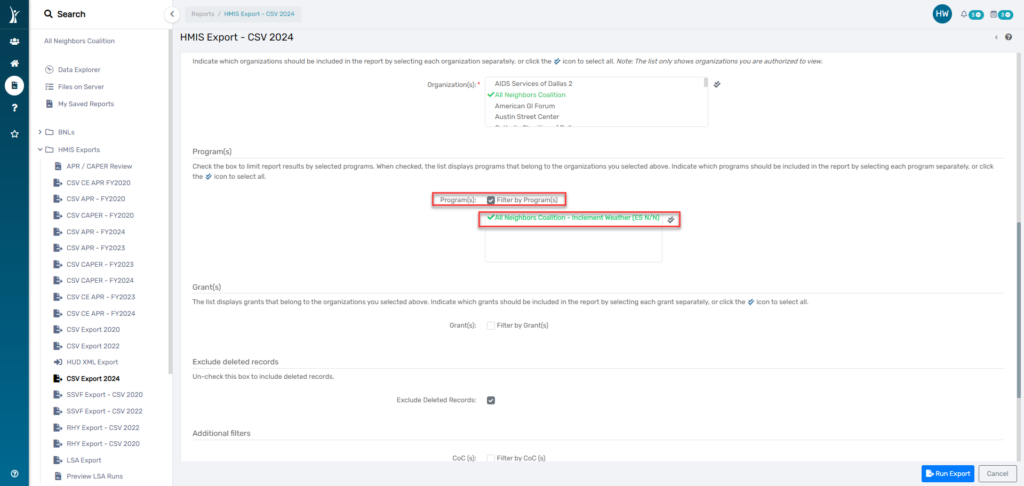Click the app logo in the left rail
Screen dimensions: 1024x486
(14, 14)
